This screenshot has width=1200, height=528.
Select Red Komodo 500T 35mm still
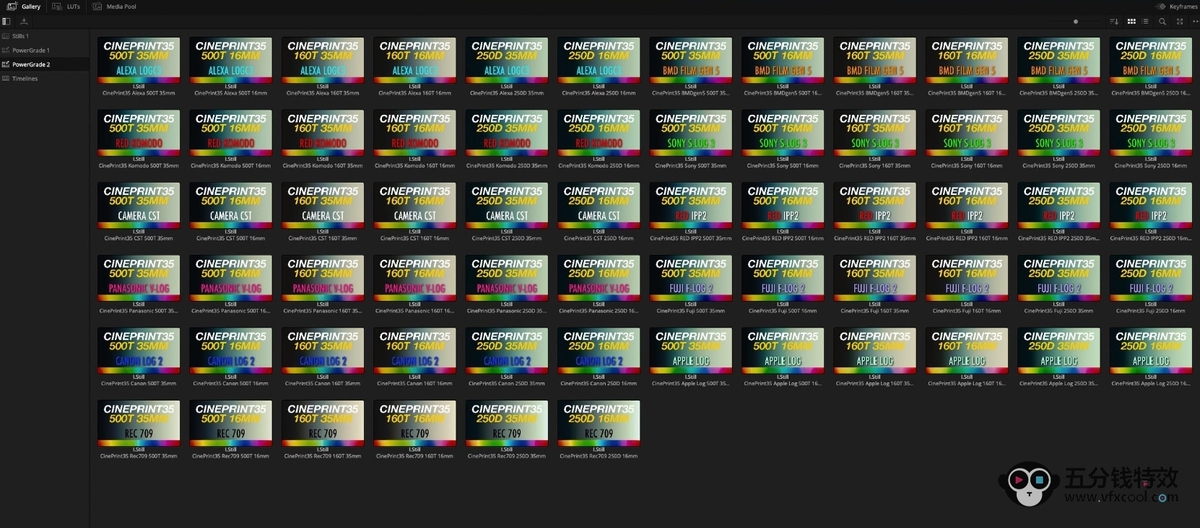click(138, 133)
